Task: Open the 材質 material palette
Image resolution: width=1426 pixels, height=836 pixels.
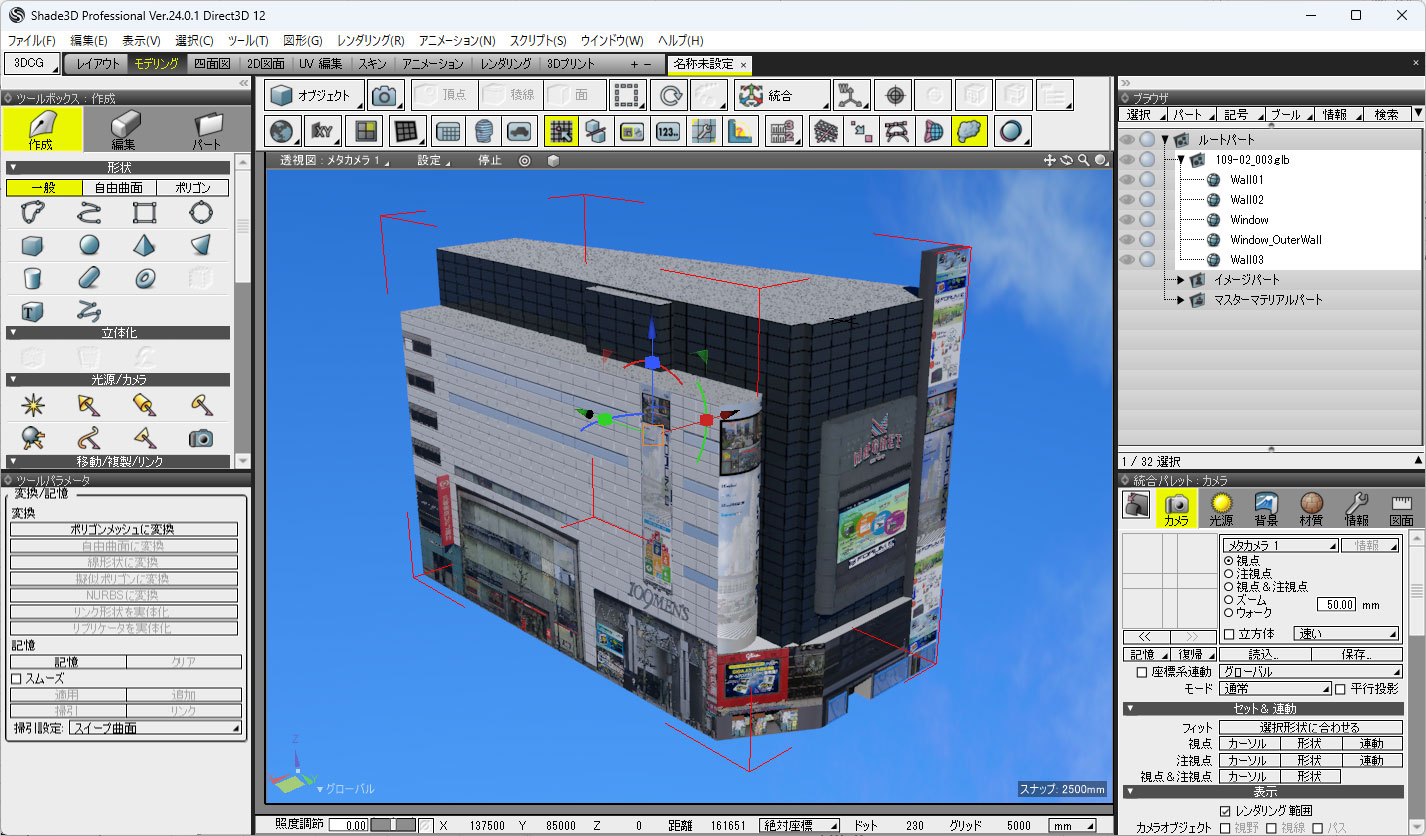Action: pyautogui.click(x=1311, y=510)
